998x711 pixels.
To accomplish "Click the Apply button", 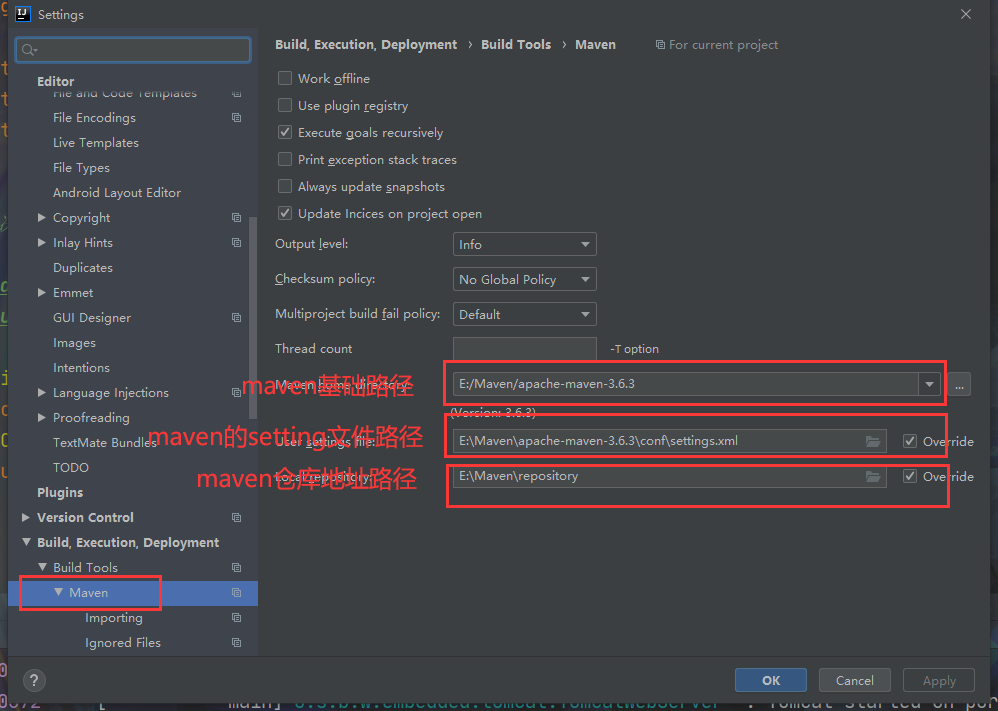I will click(939, 680).
